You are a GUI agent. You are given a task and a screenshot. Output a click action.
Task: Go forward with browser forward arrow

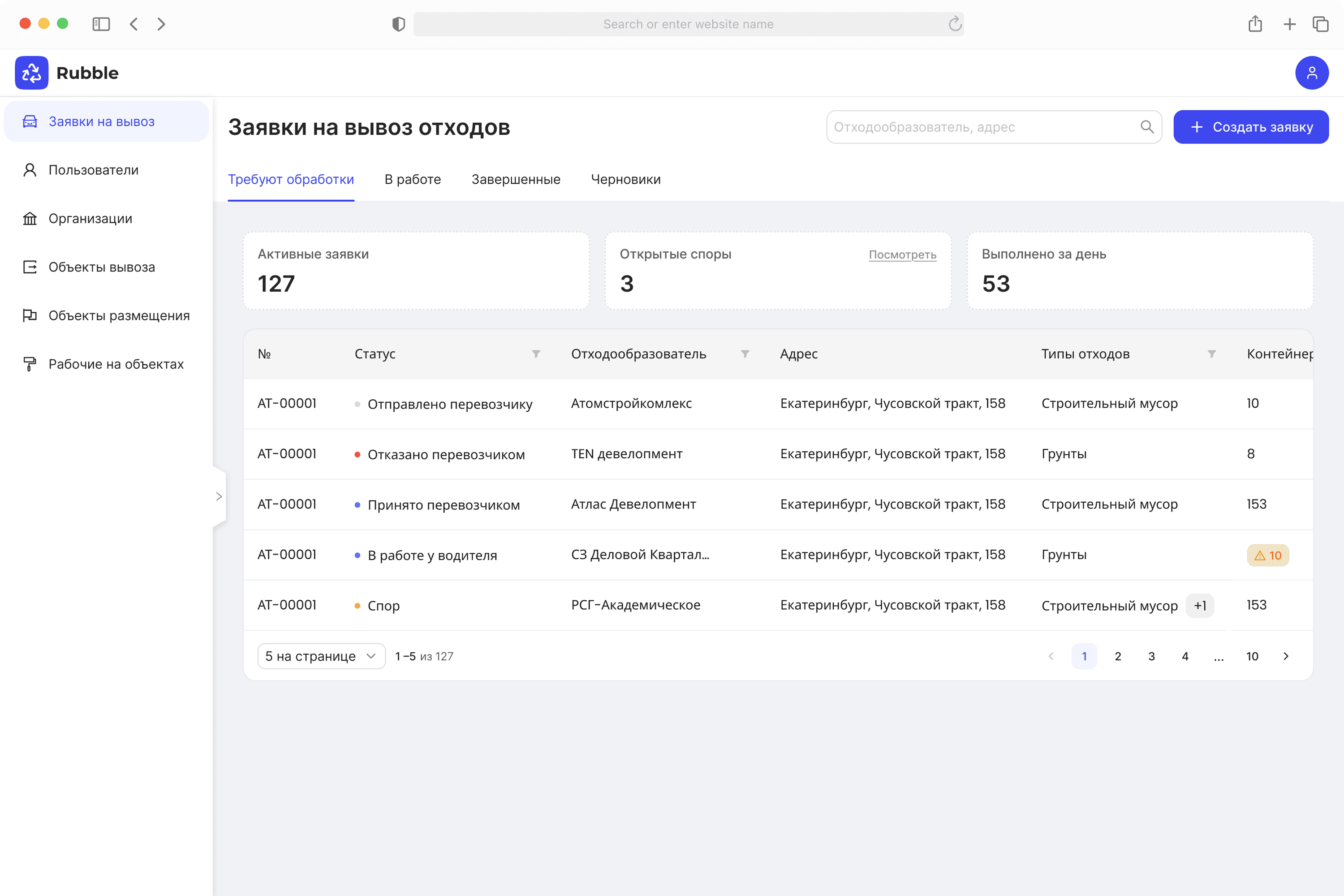click(161, 24)
